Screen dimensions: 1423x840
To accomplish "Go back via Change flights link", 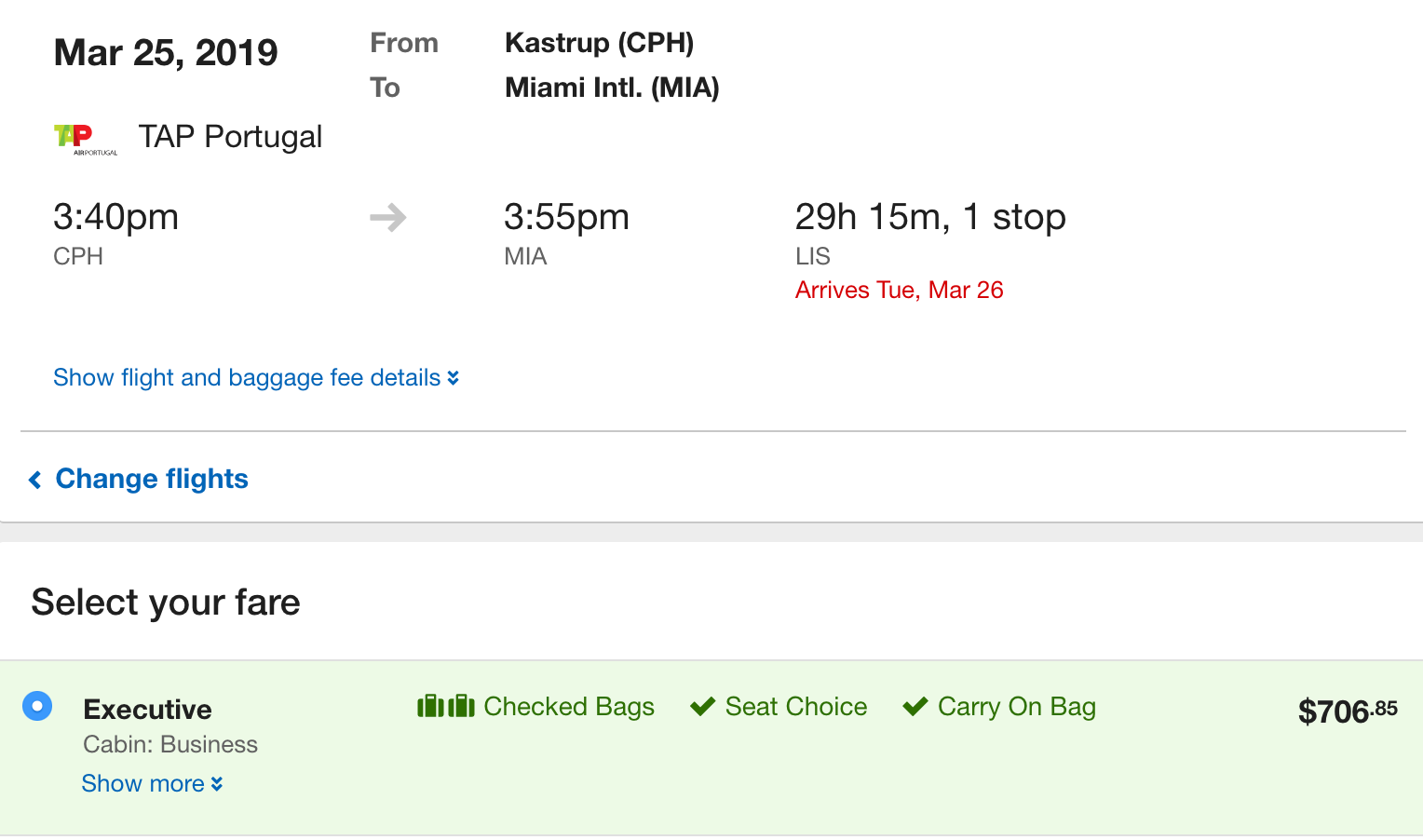I will (152, 479).
